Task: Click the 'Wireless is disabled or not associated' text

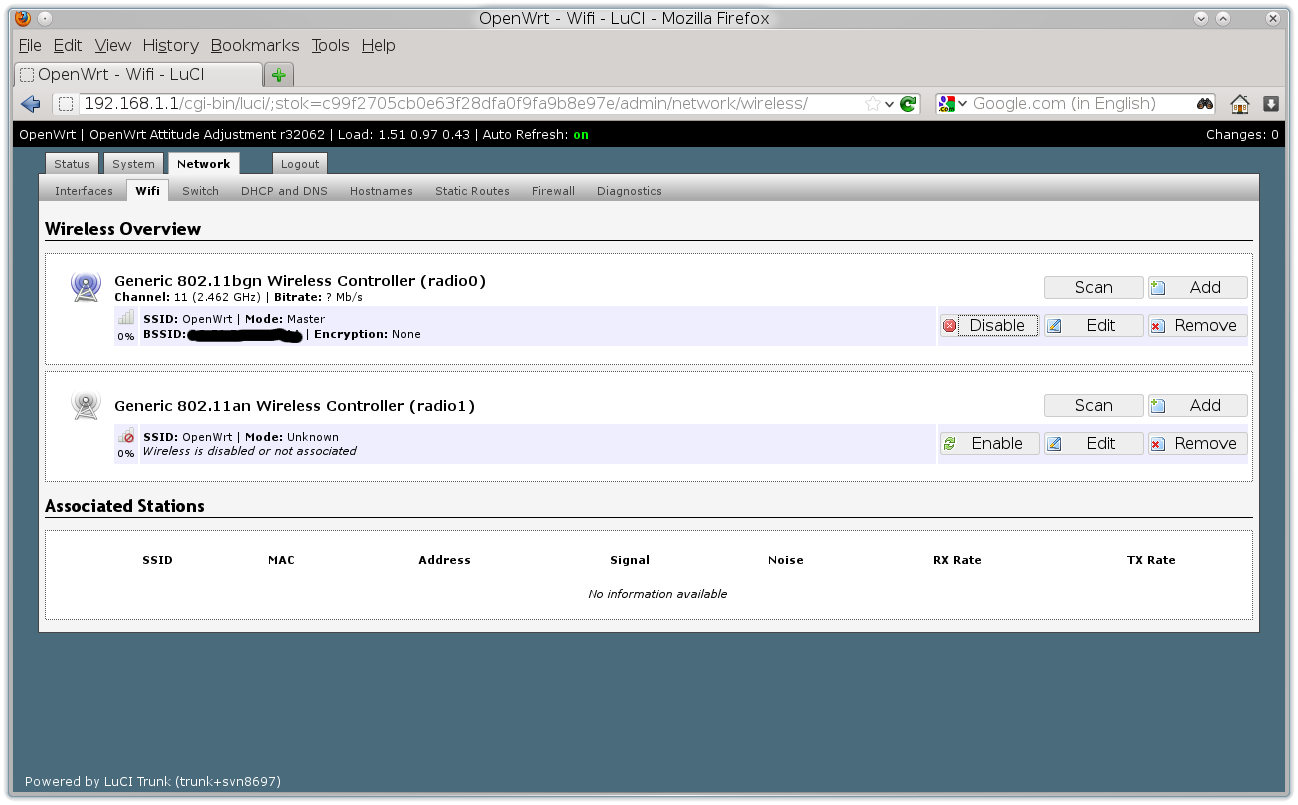Action: pos(249,451)
